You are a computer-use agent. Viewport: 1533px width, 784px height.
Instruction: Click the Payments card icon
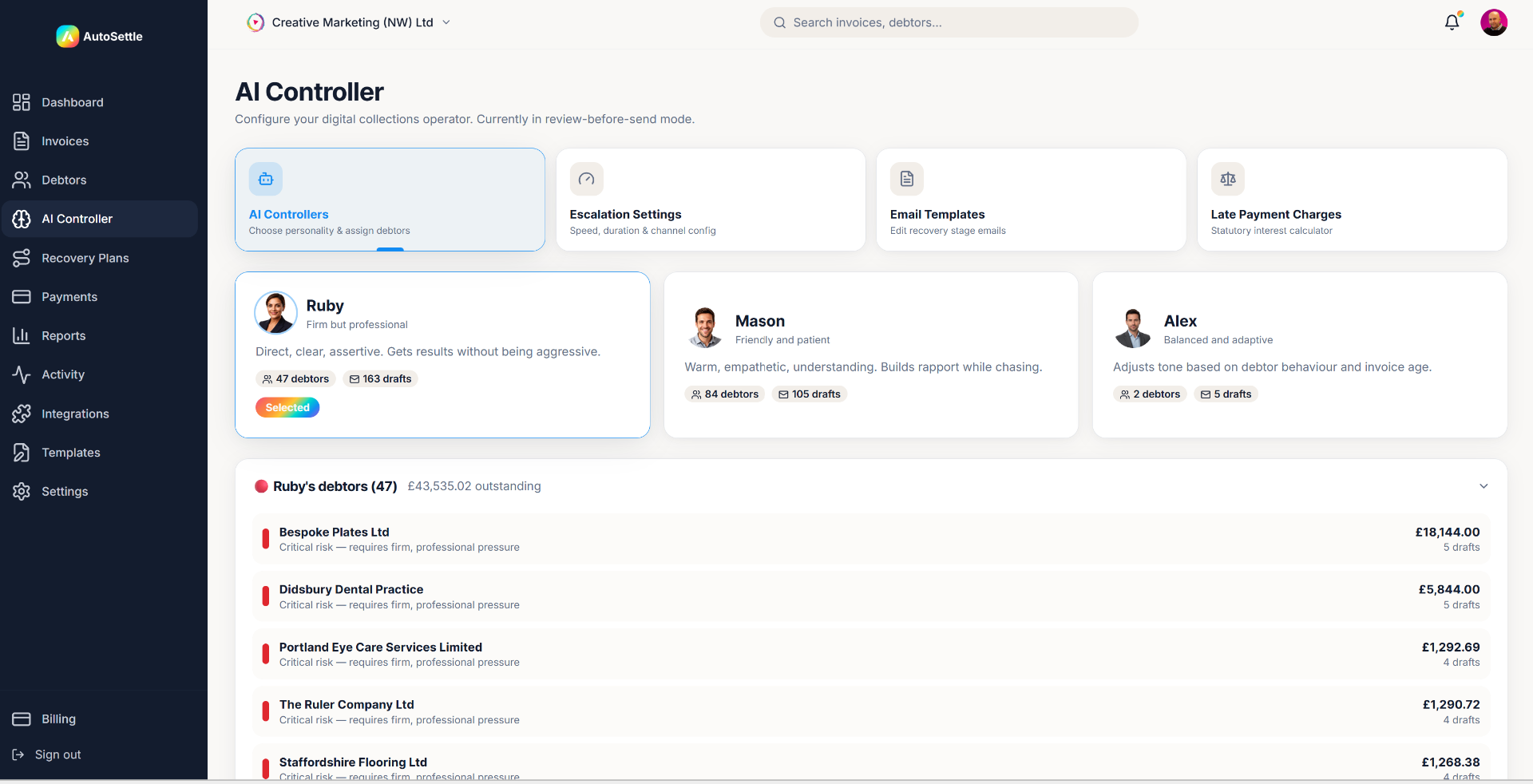coord(22,296)
